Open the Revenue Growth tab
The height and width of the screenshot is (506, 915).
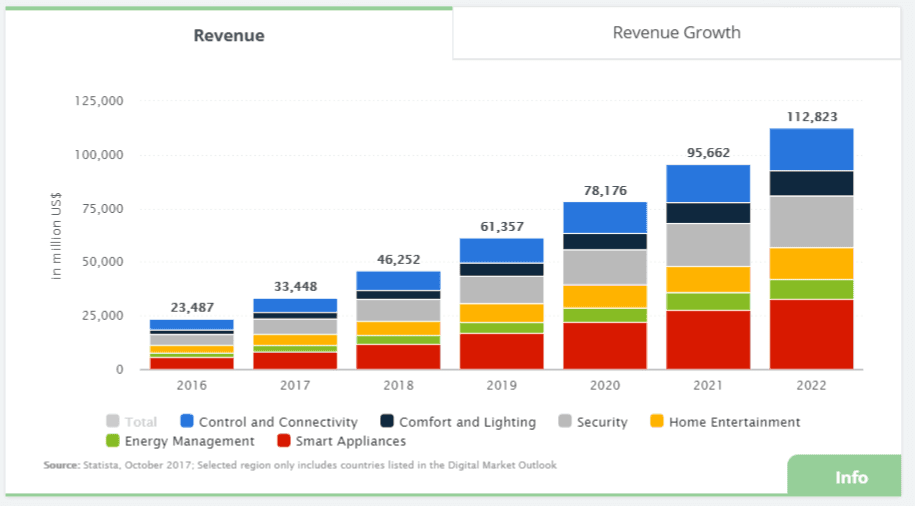[x=676, y=33]
